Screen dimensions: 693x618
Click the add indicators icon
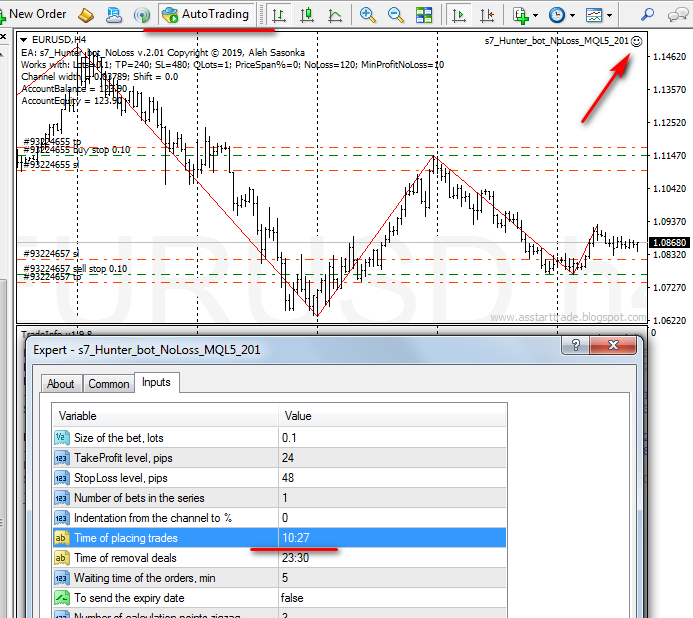point(521,15)
